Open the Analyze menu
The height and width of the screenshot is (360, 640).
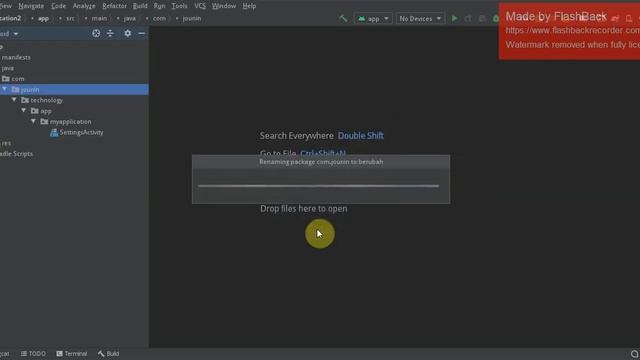[84, 6]
